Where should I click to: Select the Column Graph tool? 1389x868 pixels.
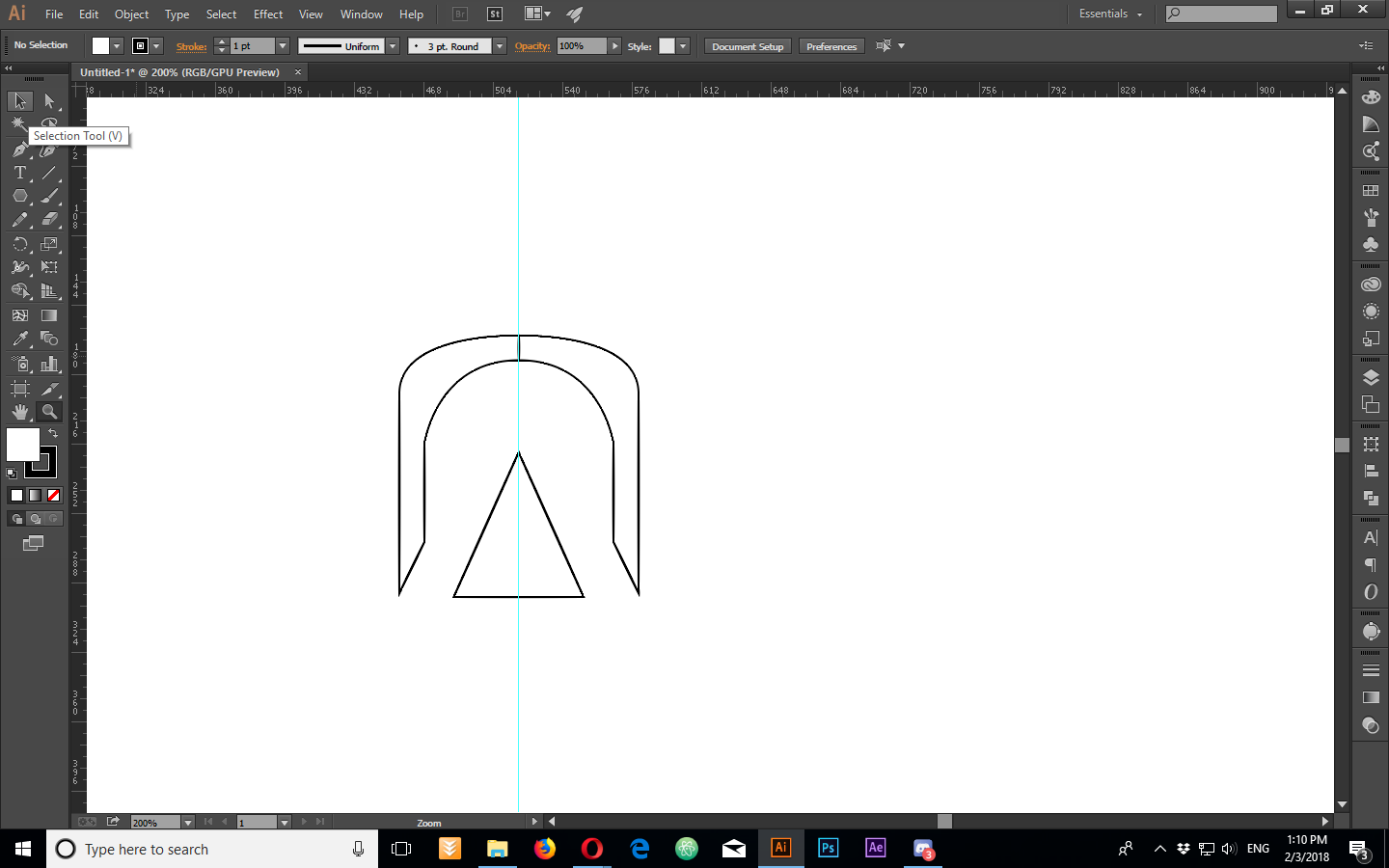click(49, 364)
